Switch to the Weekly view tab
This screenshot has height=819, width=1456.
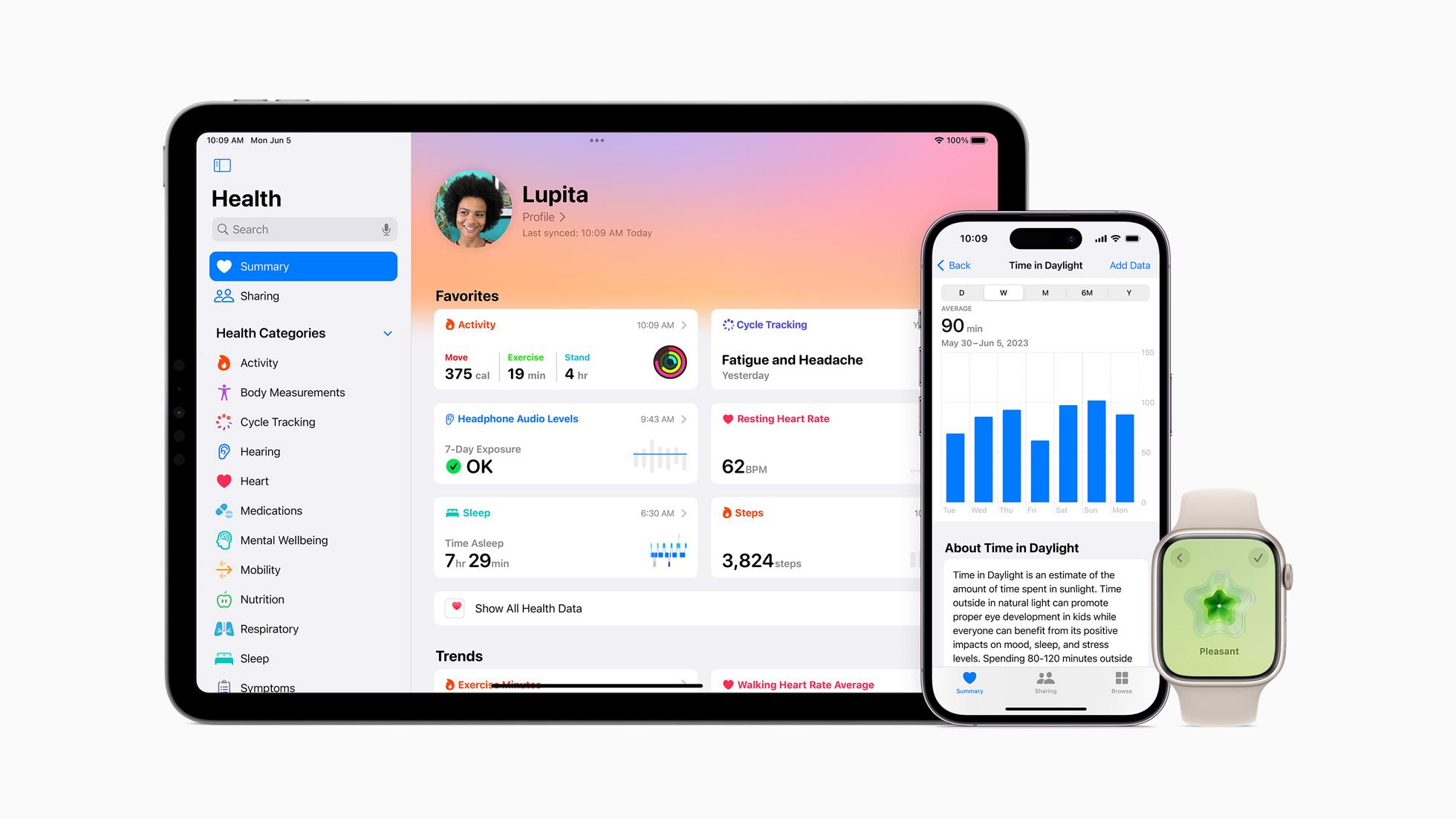pos(1003,291)
